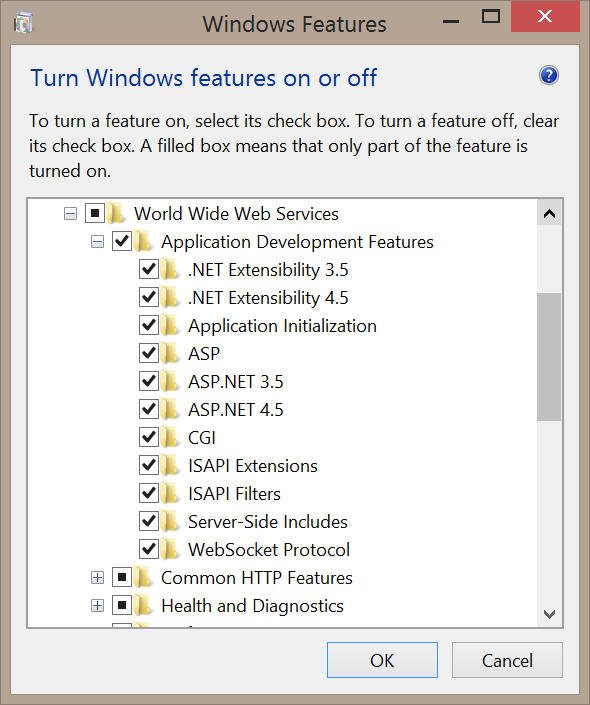590x705 pixels.
Task: Click the Windows Features title bar icon
Action: click(23, 22)
